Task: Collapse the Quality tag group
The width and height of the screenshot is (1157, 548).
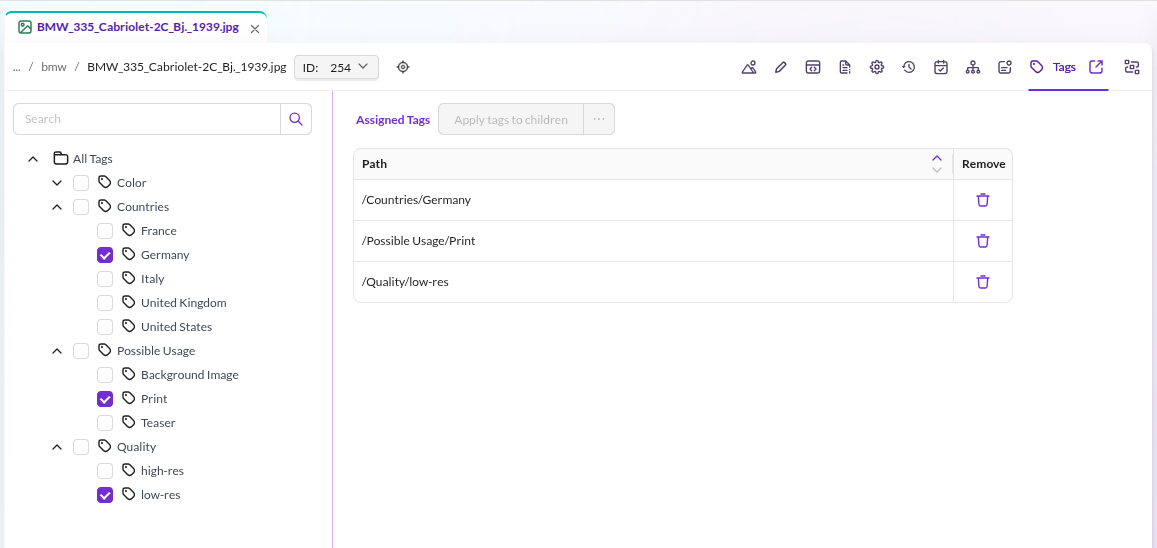Action: pos(57,447)
